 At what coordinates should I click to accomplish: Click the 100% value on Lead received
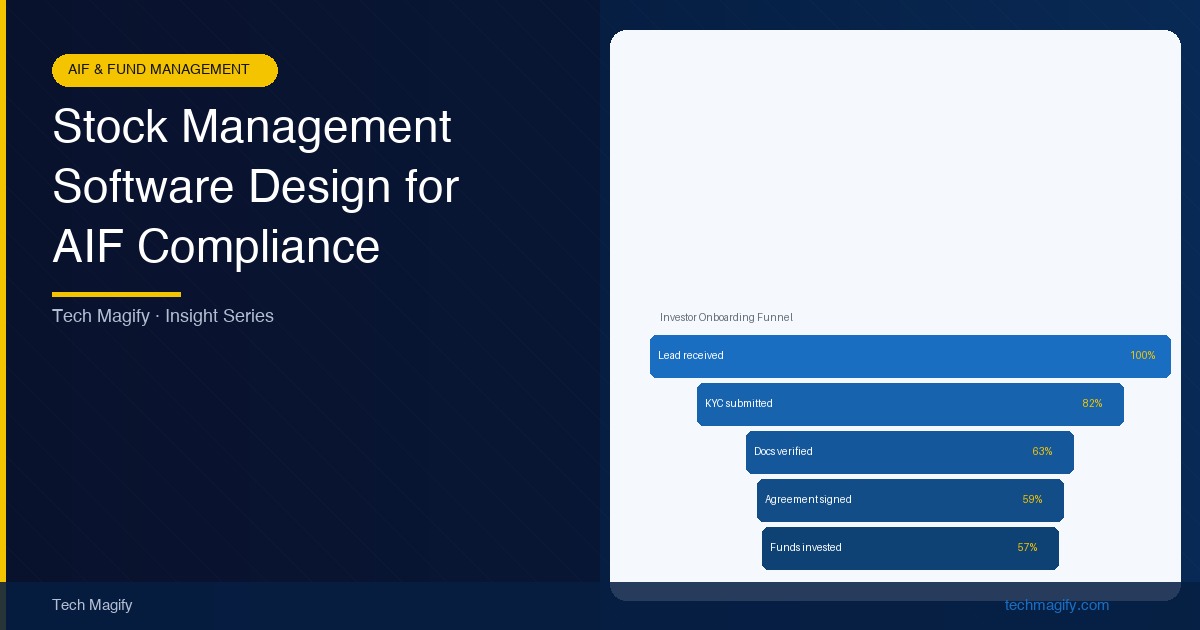pos(1142,356)
